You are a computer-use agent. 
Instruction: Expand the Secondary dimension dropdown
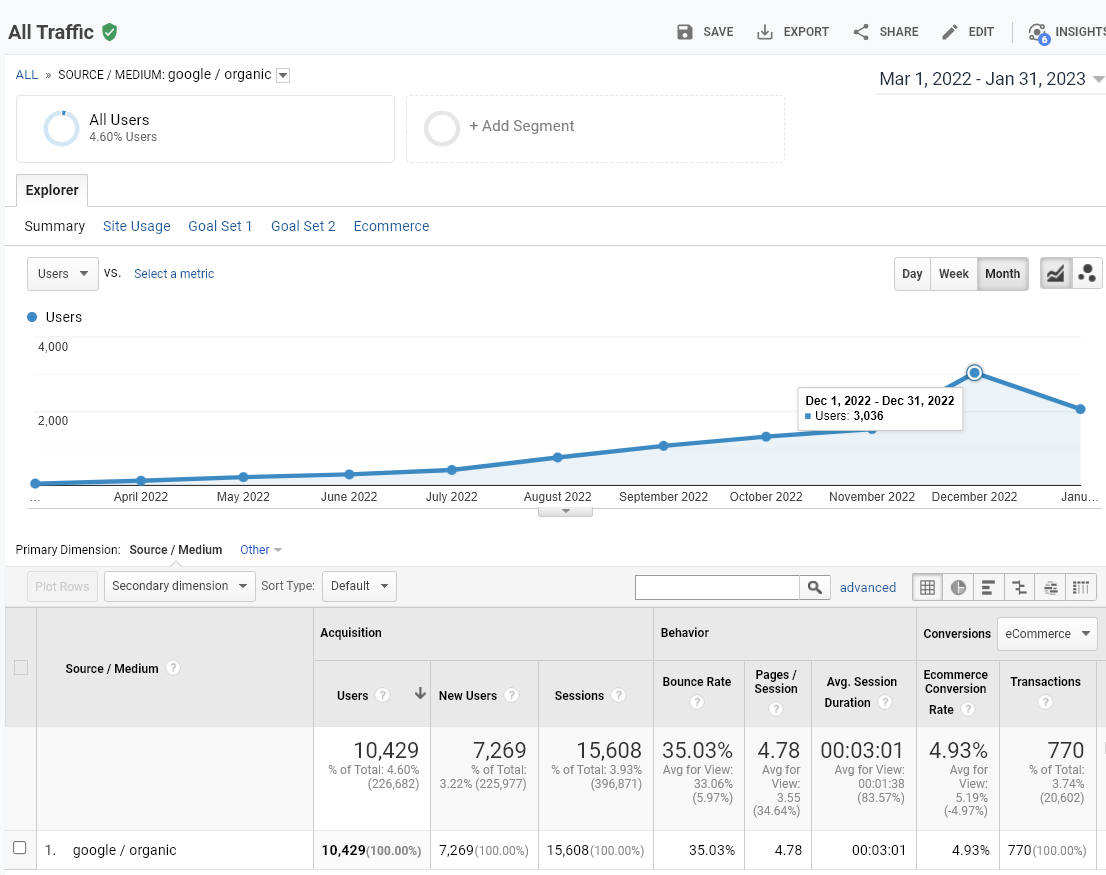point(180,586)
